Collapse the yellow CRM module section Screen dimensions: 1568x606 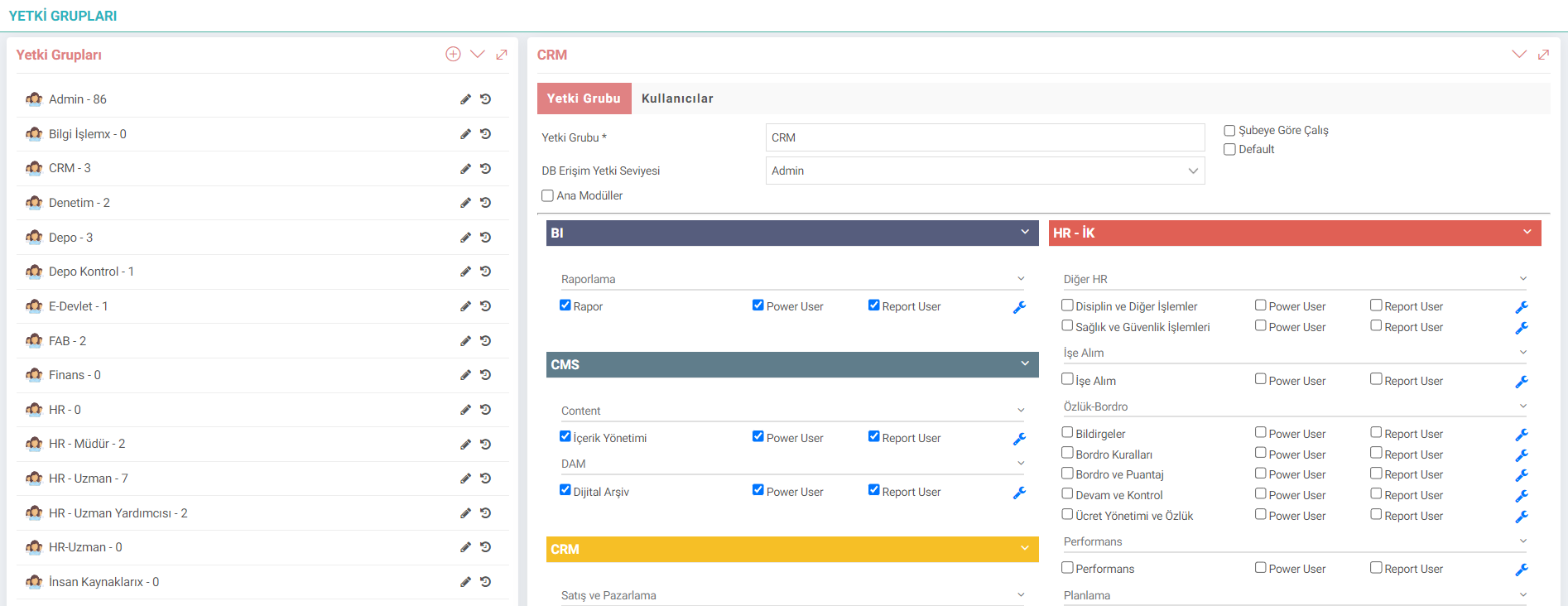(x=1025, y=549)
